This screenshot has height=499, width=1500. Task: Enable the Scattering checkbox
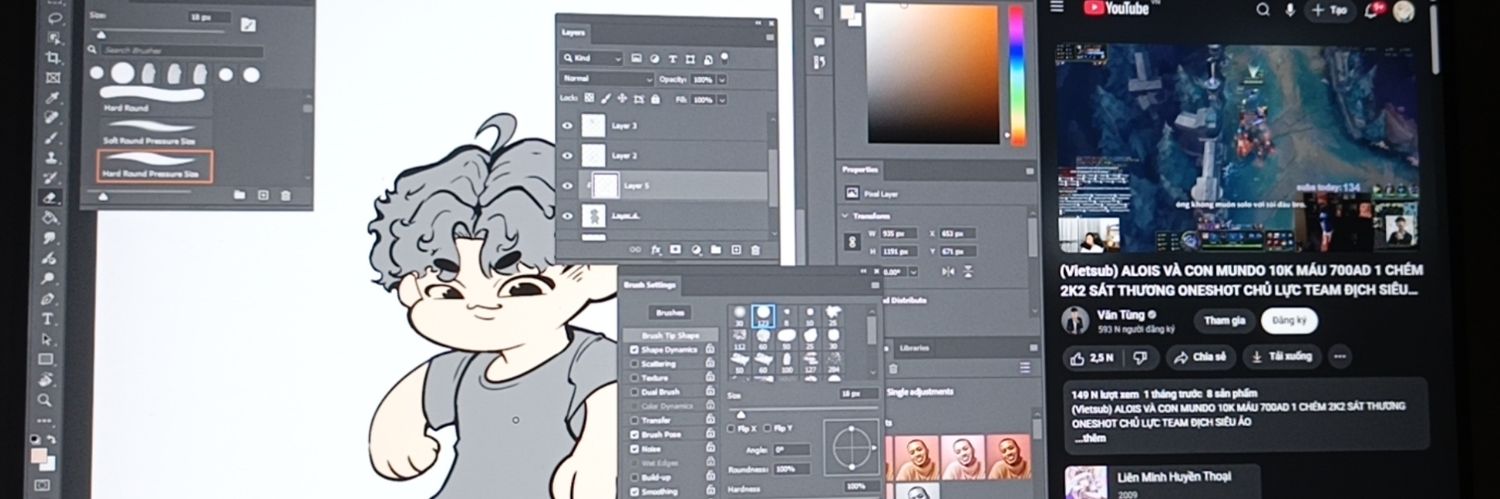point(635,364)
